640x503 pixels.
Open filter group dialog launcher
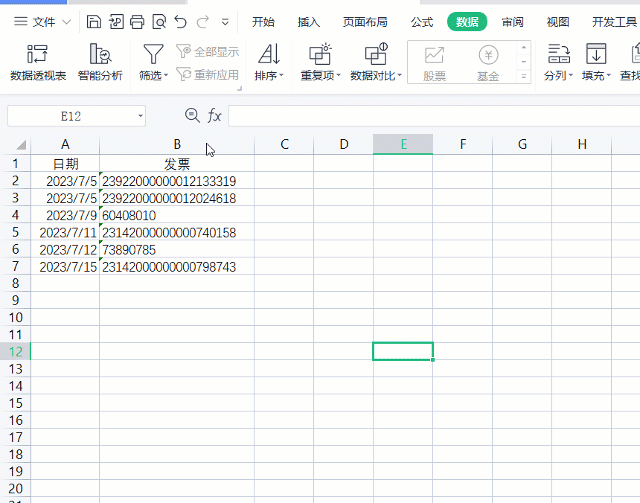click(240, 88)
